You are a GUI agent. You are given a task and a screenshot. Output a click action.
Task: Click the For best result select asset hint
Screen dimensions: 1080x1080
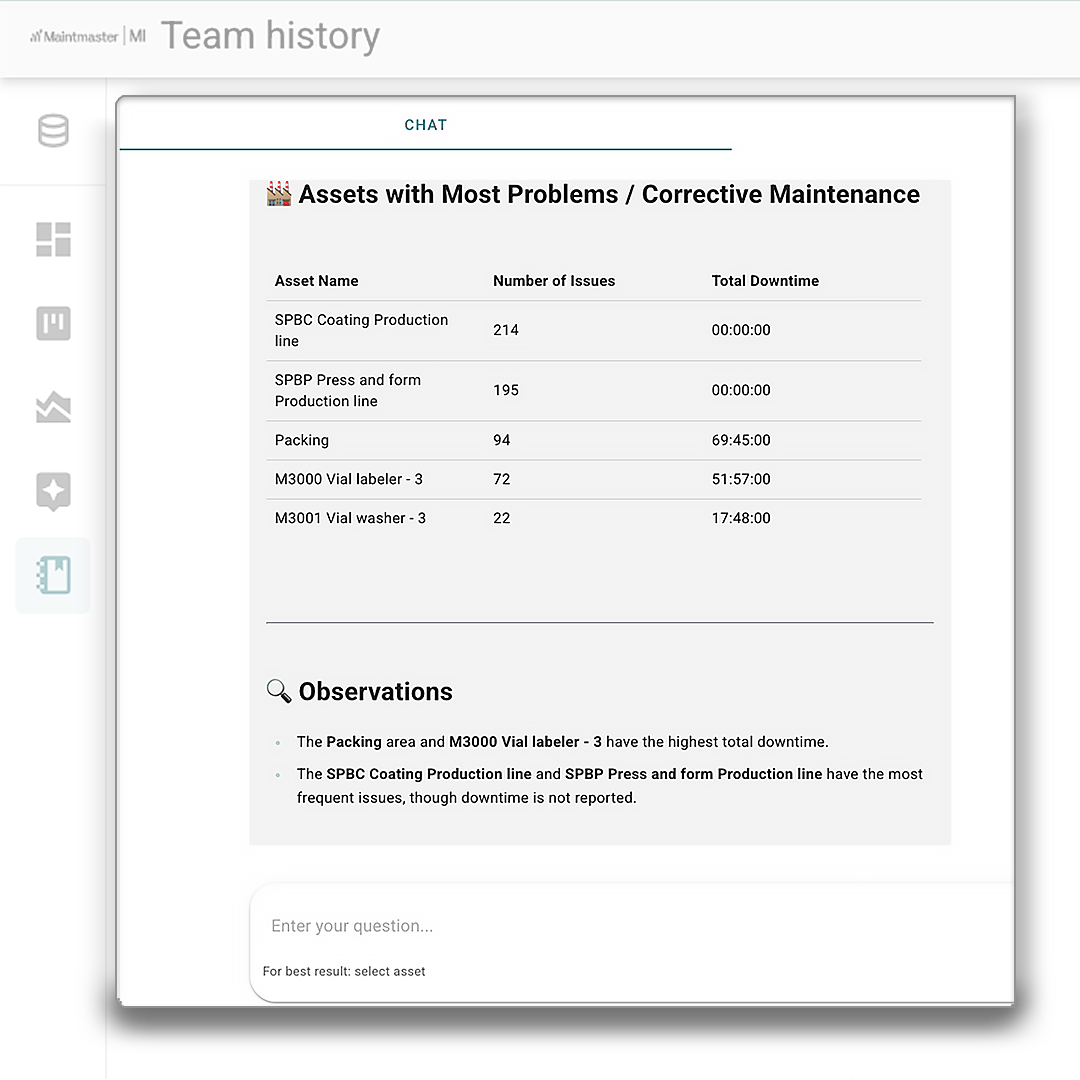click(344, 971)
